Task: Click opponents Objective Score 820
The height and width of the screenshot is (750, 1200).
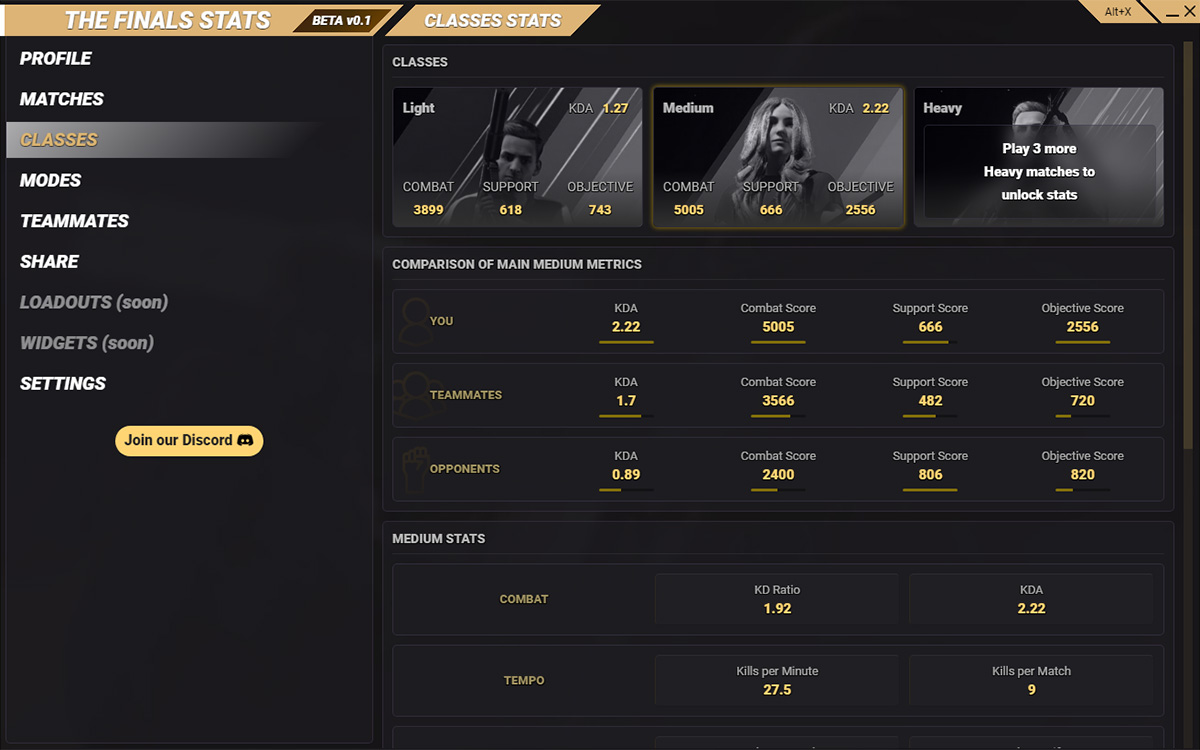Action: pos(1082,475)
